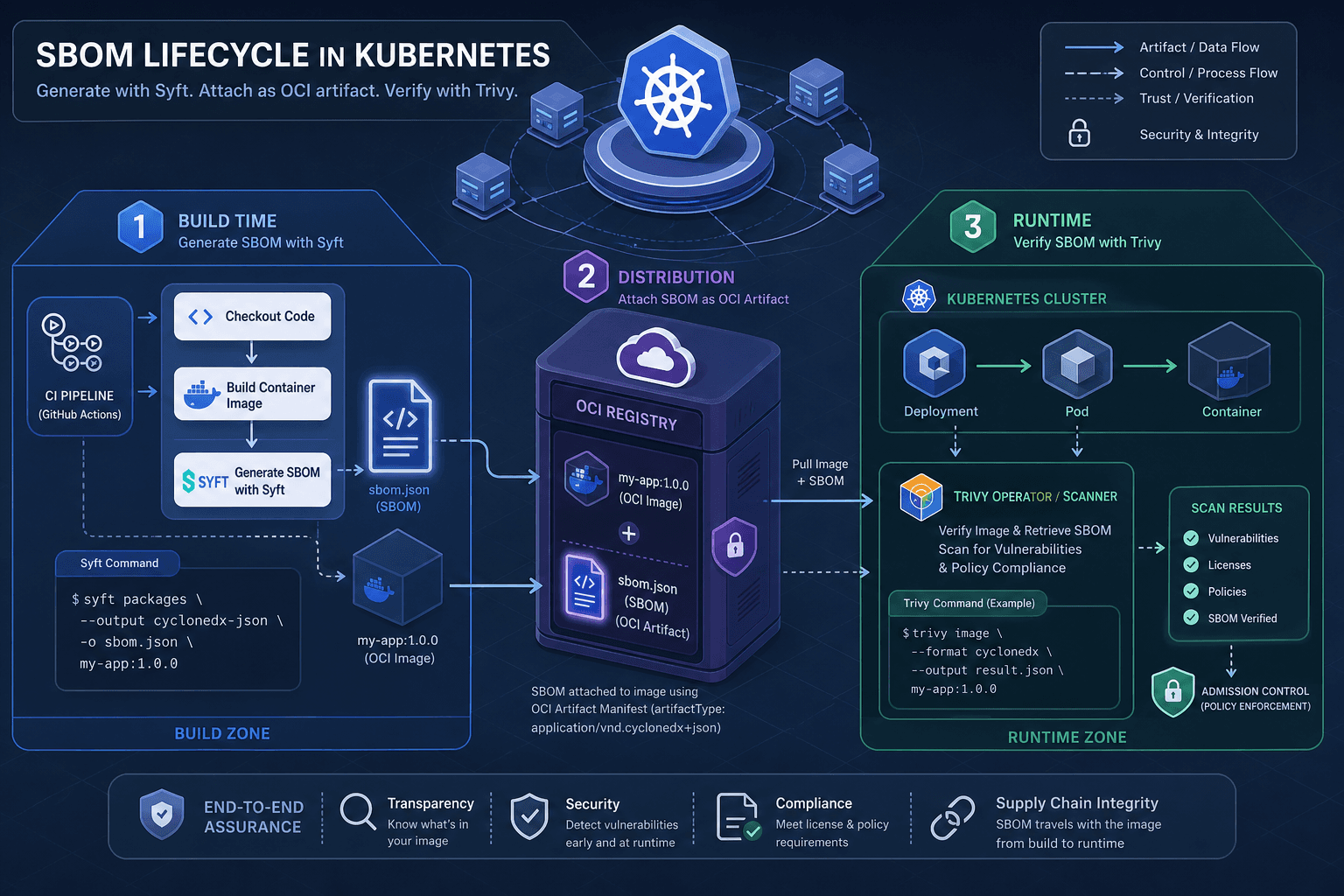Click the Admission Control shield lock icon
This screenshot has width=1344, height=896.
click(1173, 692)
